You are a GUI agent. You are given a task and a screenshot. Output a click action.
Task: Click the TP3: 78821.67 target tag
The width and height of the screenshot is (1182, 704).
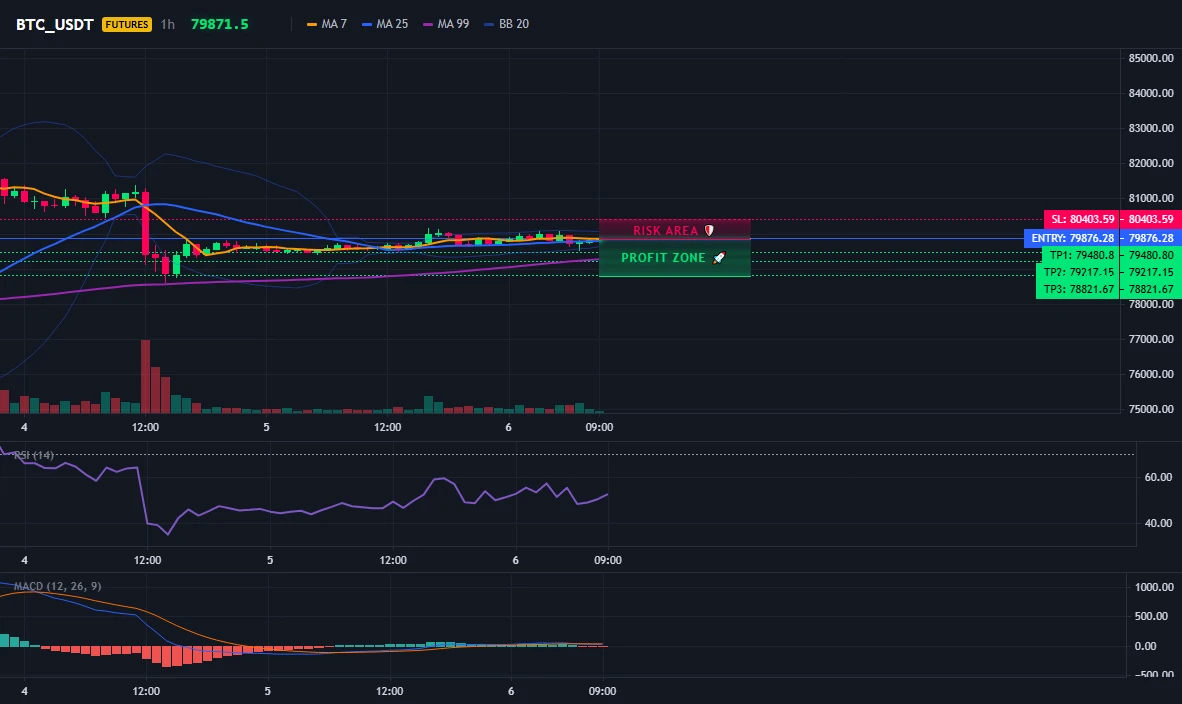[x=1078, y=289]
